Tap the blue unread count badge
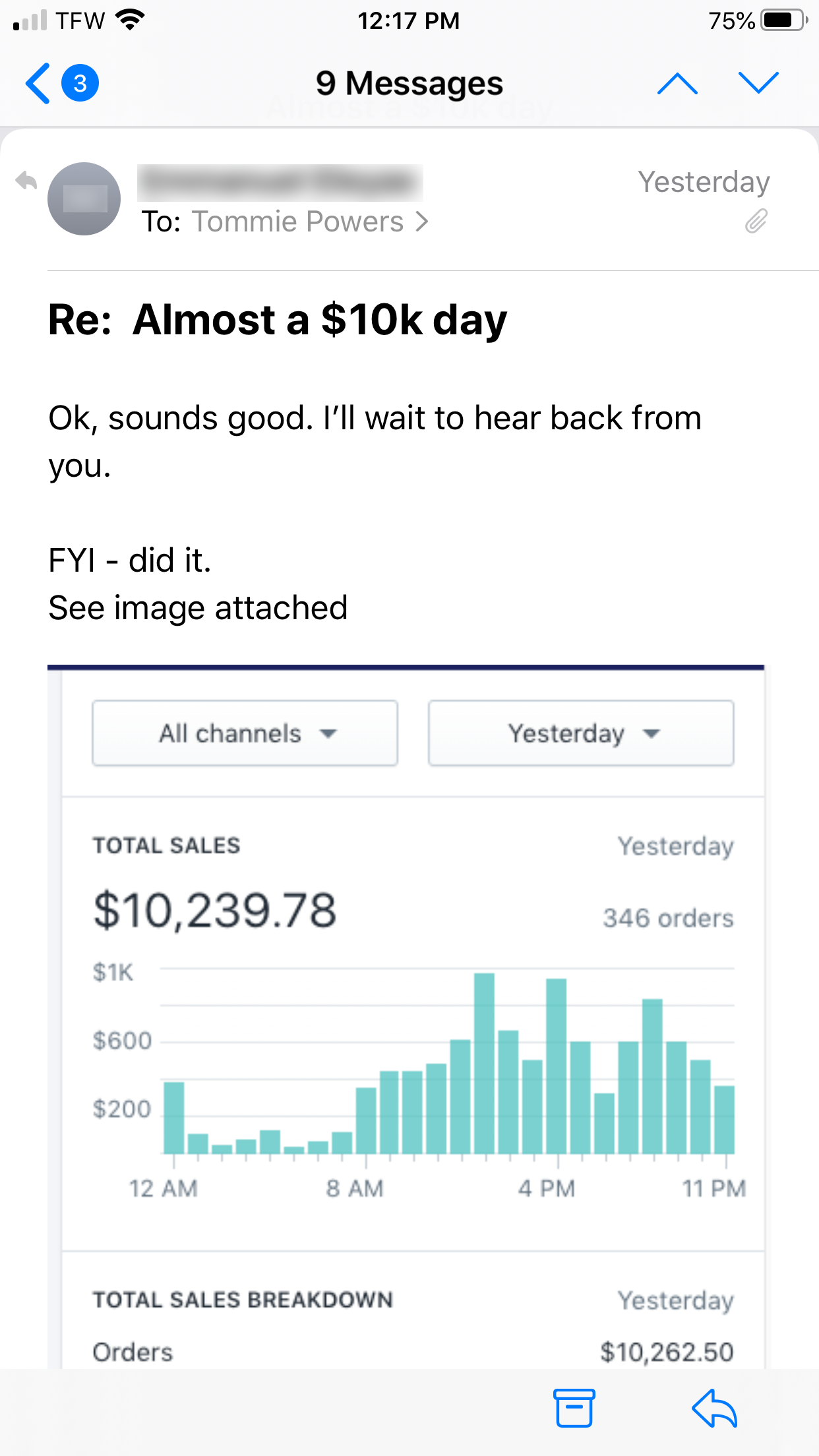819x1456 pixels. pyautogui.click(x=80, y=84)
